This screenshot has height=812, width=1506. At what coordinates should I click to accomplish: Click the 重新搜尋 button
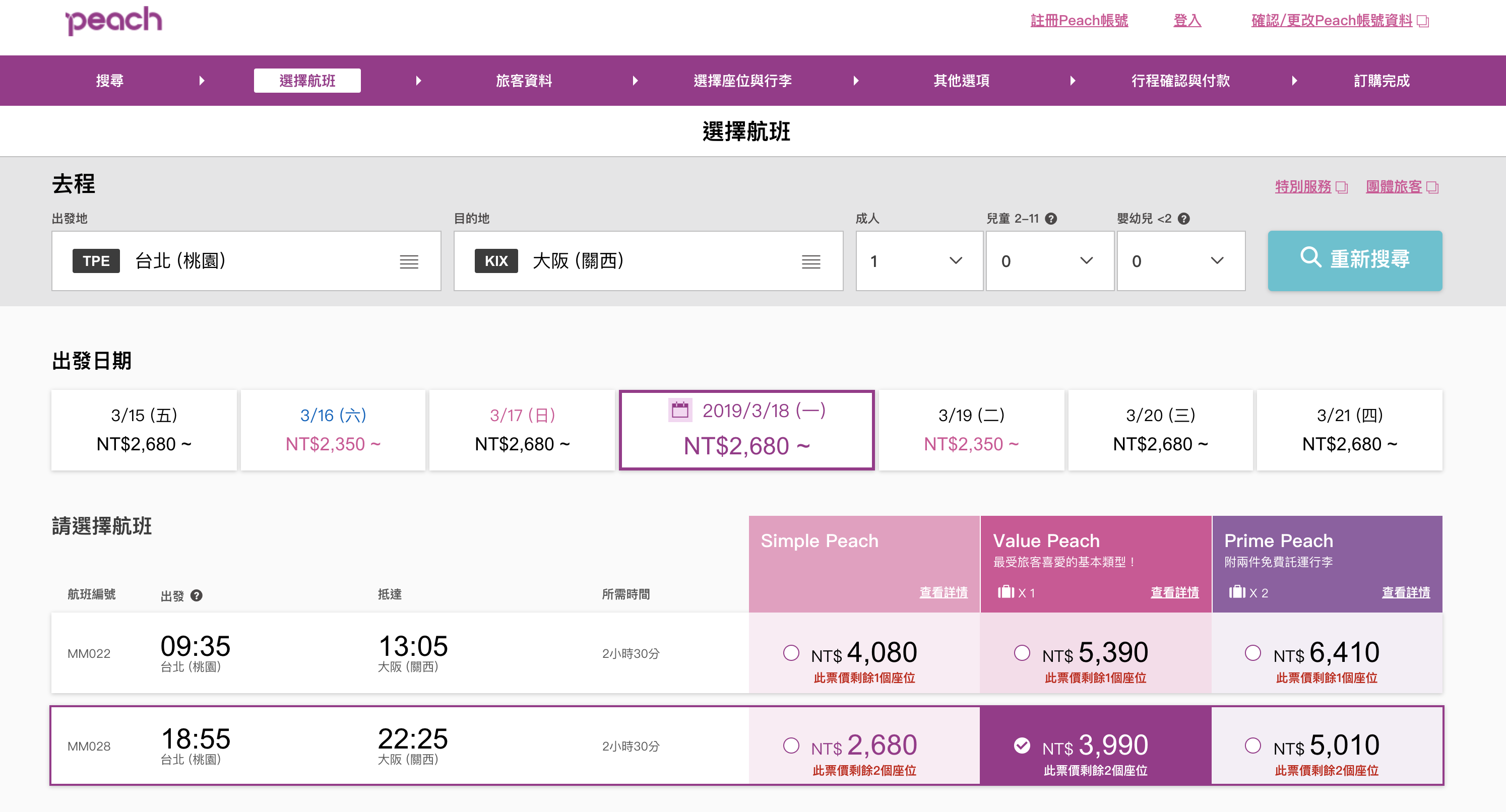[x=1355, y=261]
